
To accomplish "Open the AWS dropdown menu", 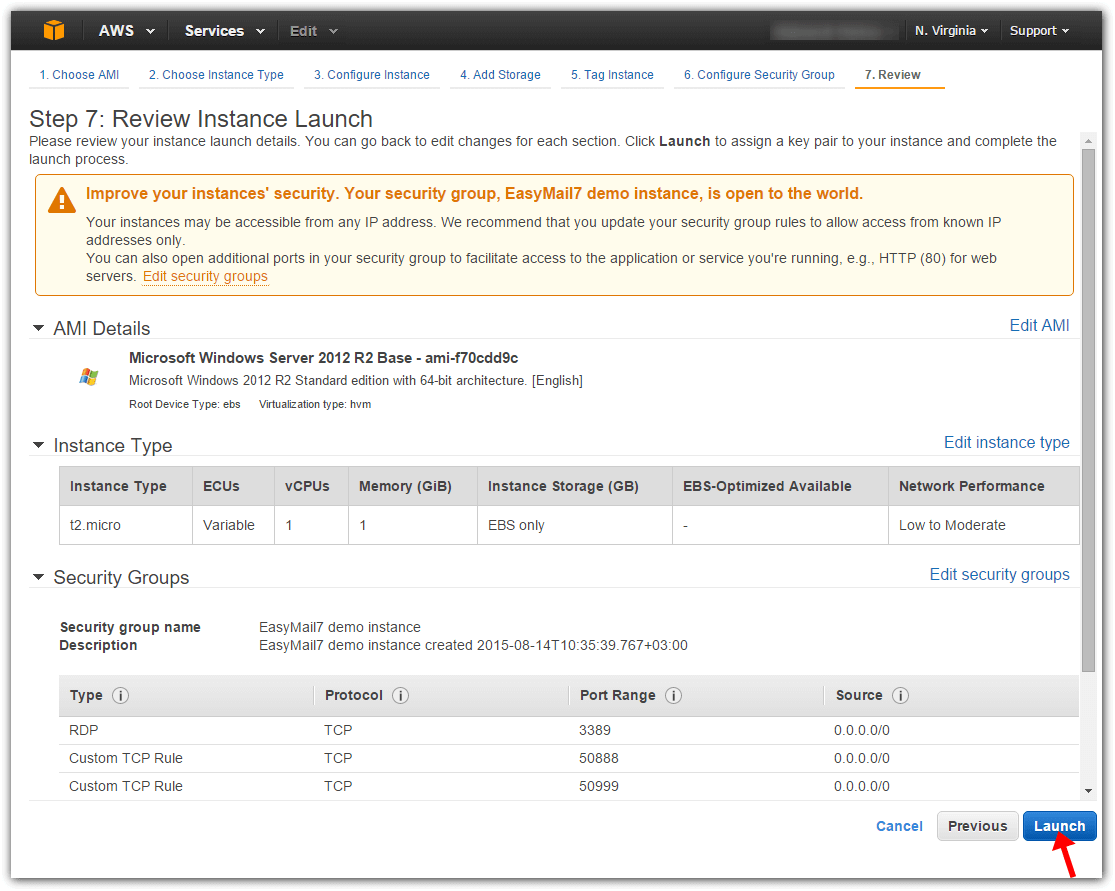I will click(127, 31).
